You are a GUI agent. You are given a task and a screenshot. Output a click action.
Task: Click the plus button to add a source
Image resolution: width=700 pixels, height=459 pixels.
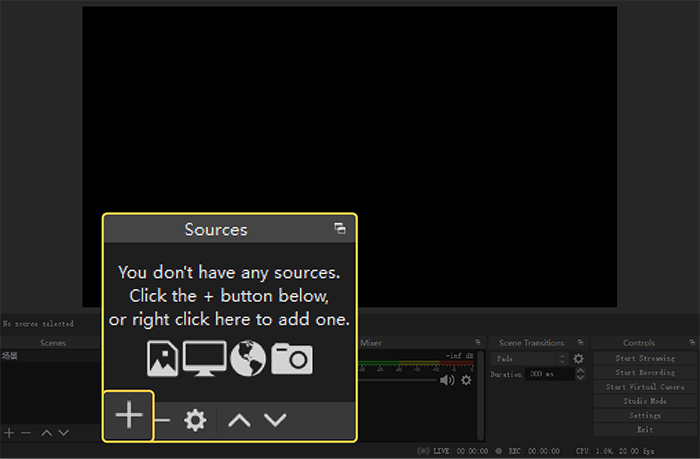click(x=129, y=416)
